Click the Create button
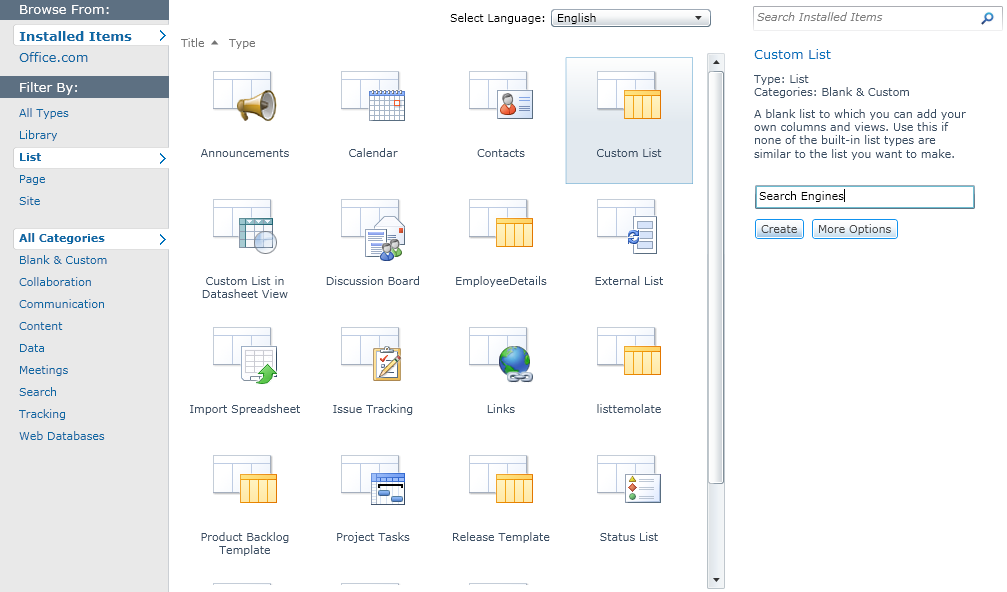This screenshot has width=1007, height=592. click(778, 229)
